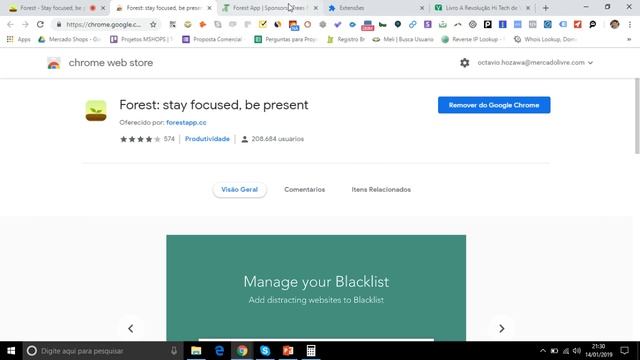Open the Chrome three-dot menu

(x=630, y=24)
